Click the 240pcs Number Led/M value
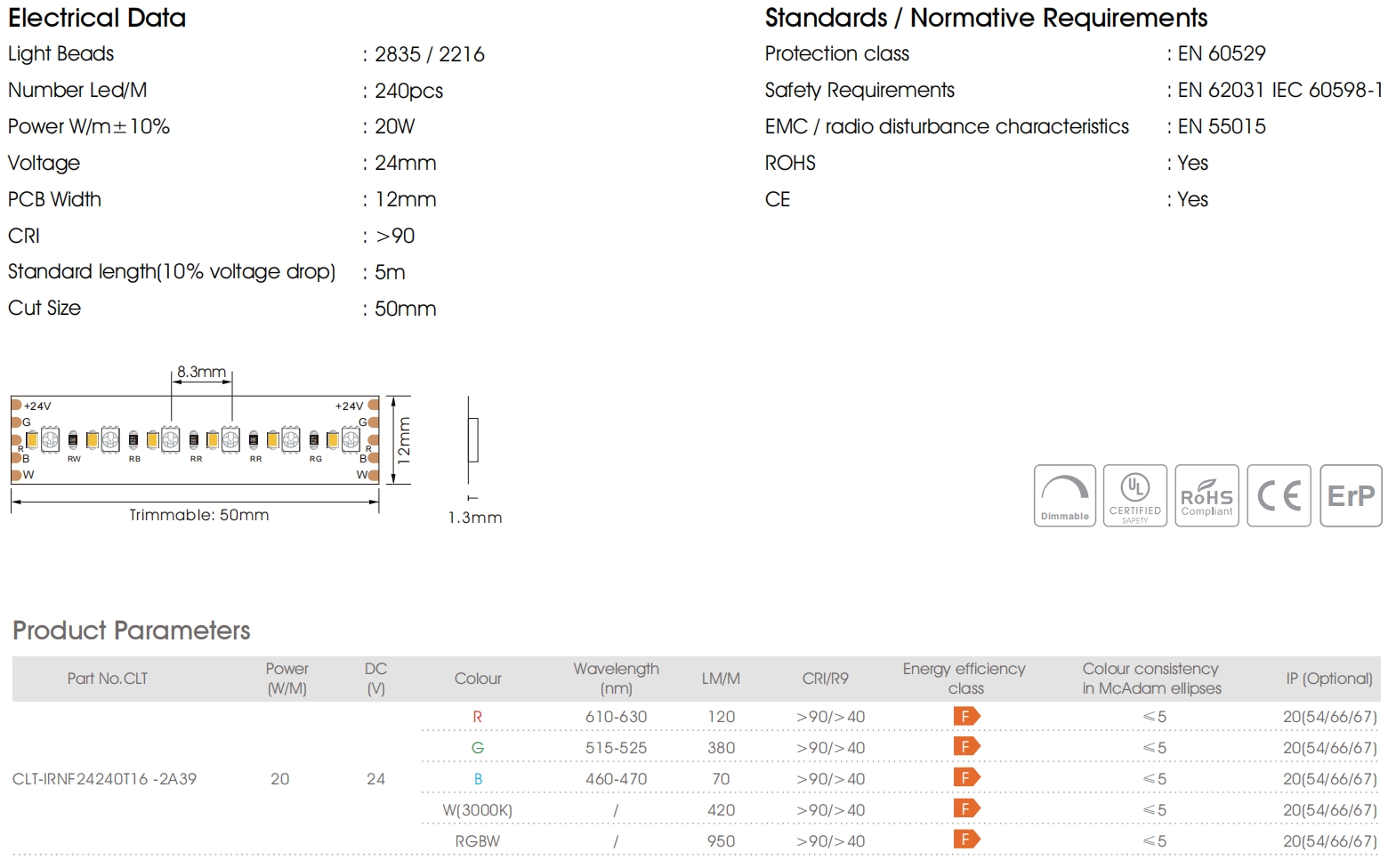 coord(408,91)
